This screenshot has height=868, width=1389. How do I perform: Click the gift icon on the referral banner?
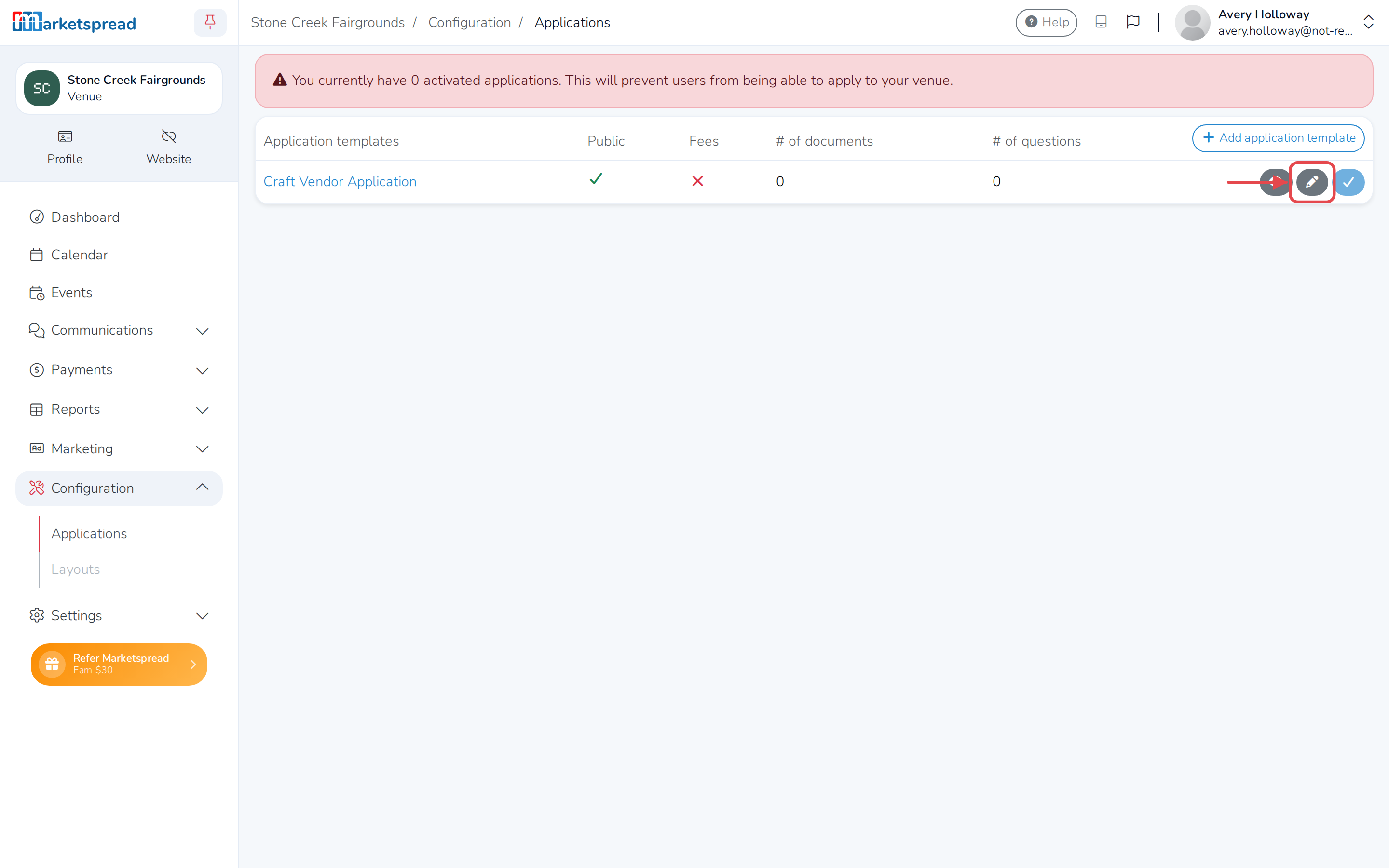click(x=52, y=664)
